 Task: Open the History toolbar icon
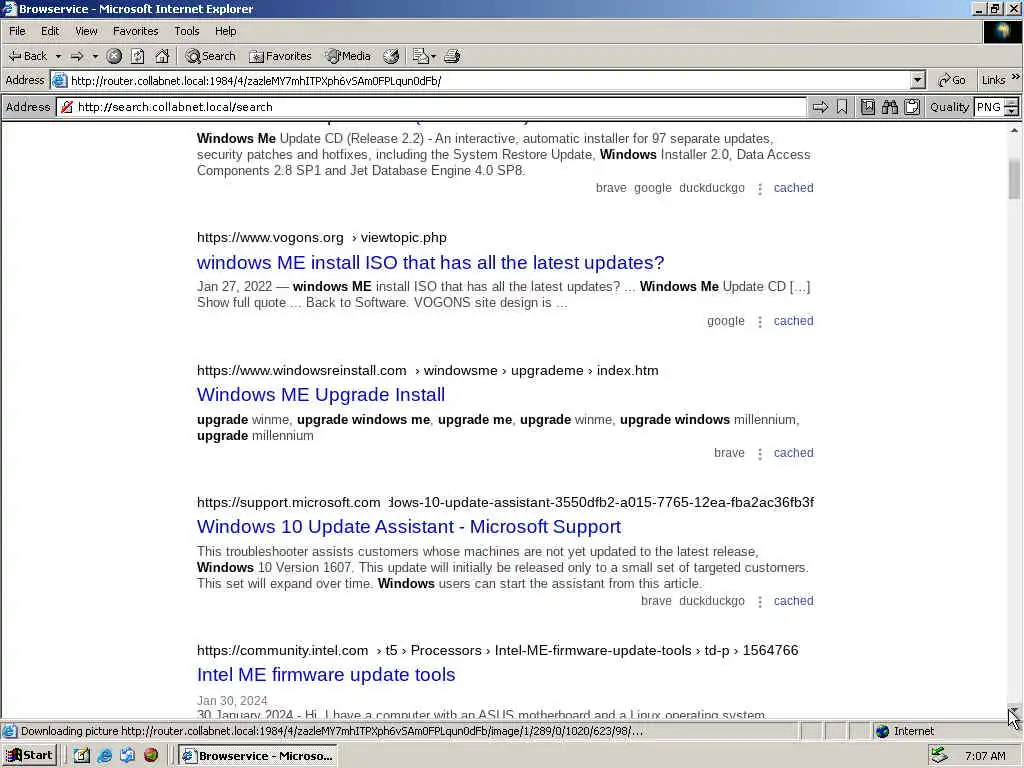[391, 56]
